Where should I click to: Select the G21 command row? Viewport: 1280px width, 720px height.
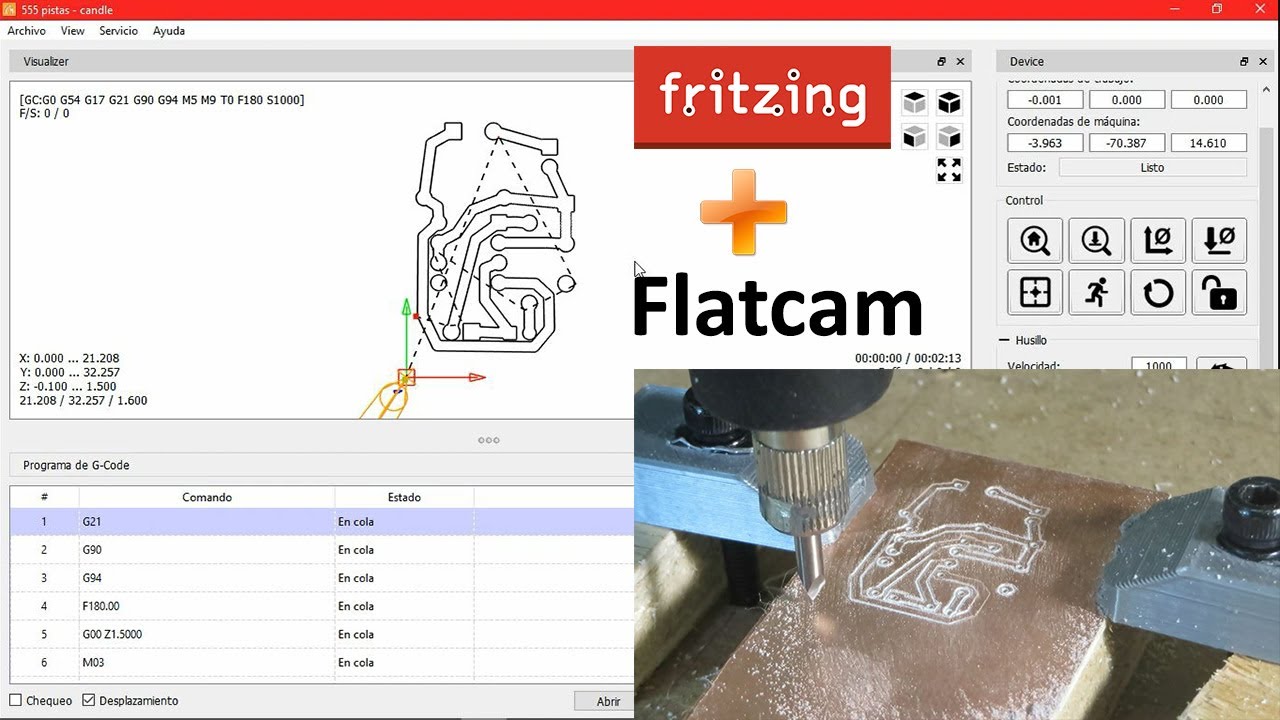point(322,522)
